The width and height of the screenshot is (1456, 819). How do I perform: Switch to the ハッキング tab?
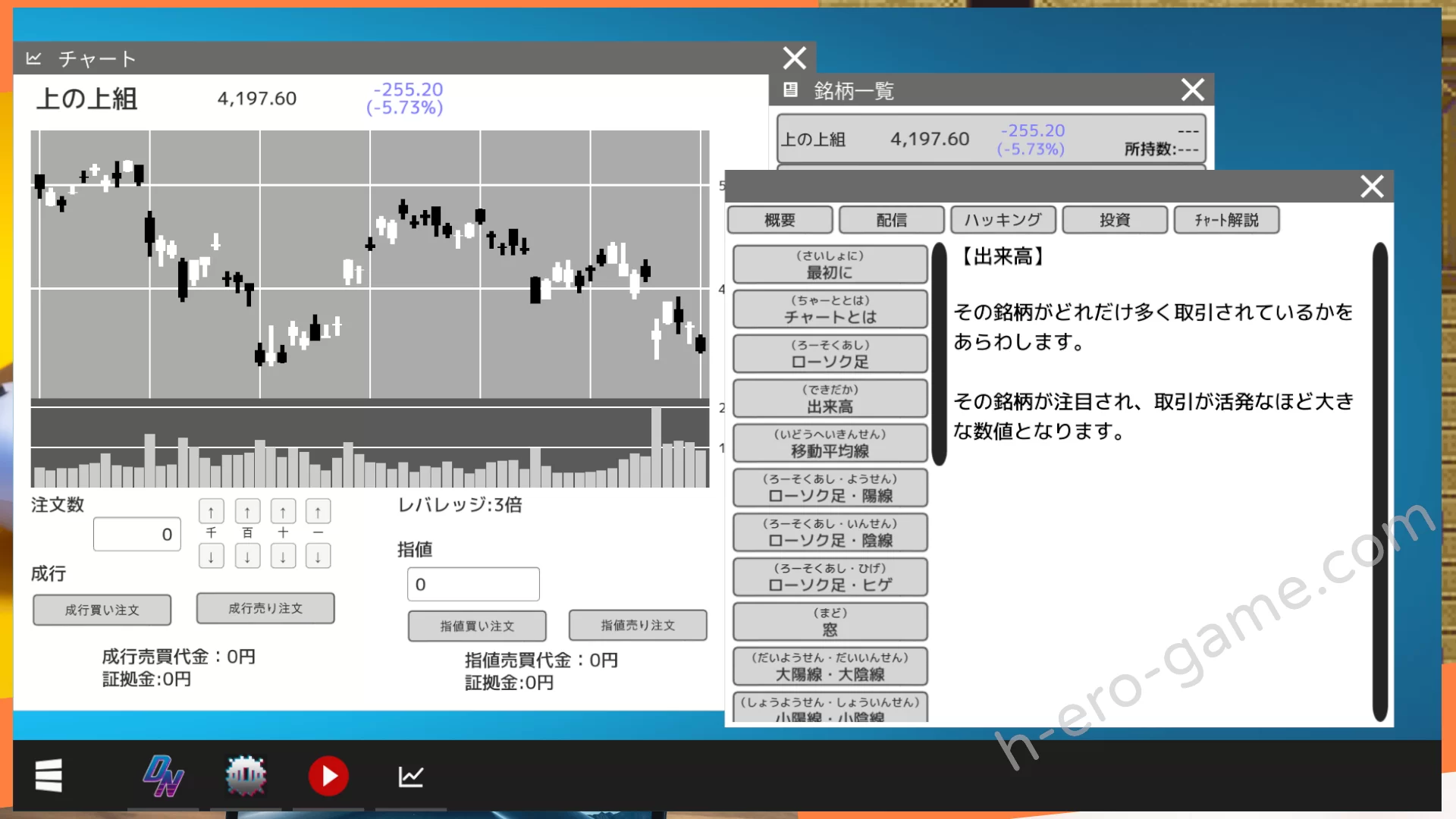[1003, 220]
